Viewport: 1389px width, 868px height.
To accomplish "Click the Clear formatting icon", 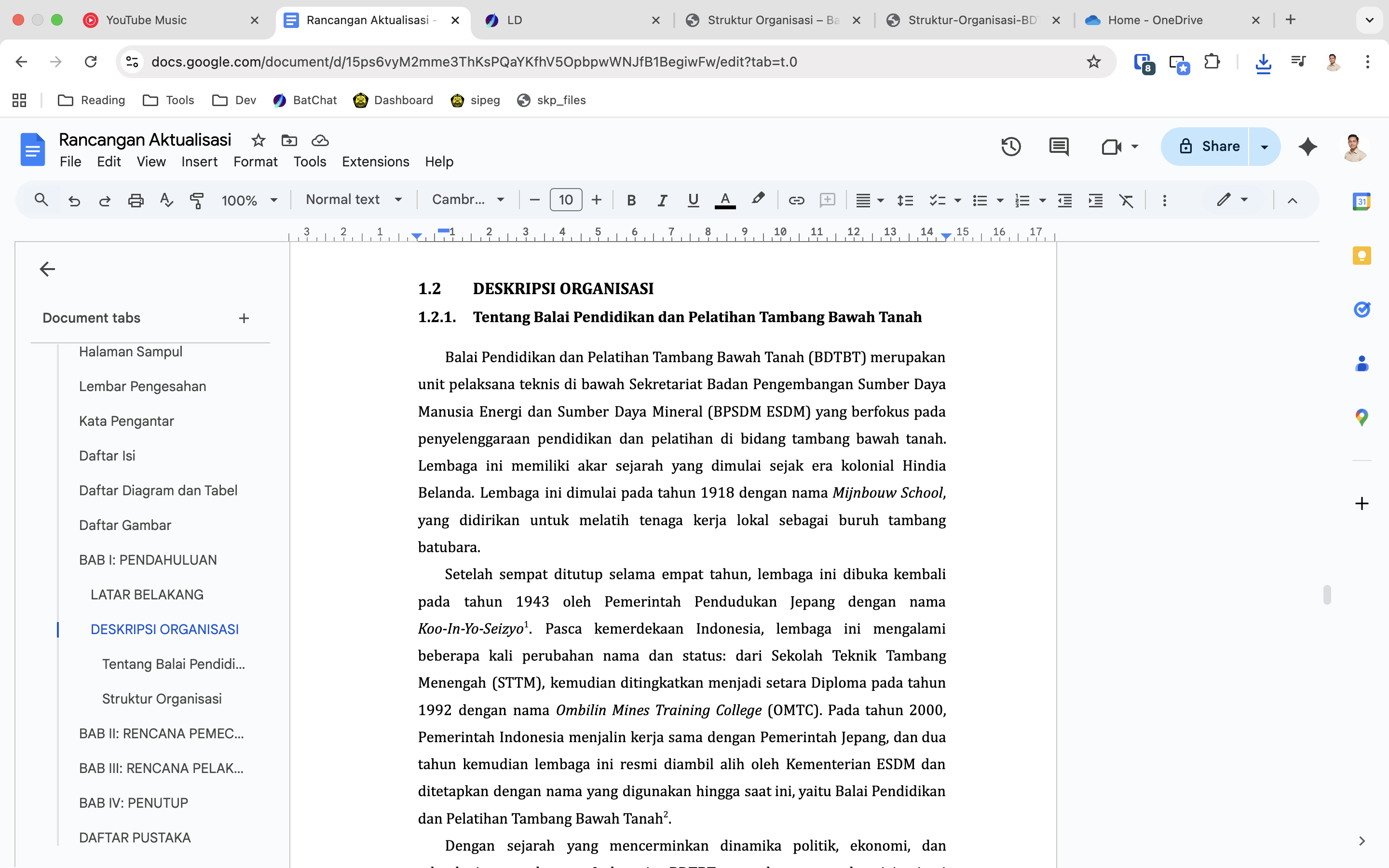I will (x=1126, y=200).
